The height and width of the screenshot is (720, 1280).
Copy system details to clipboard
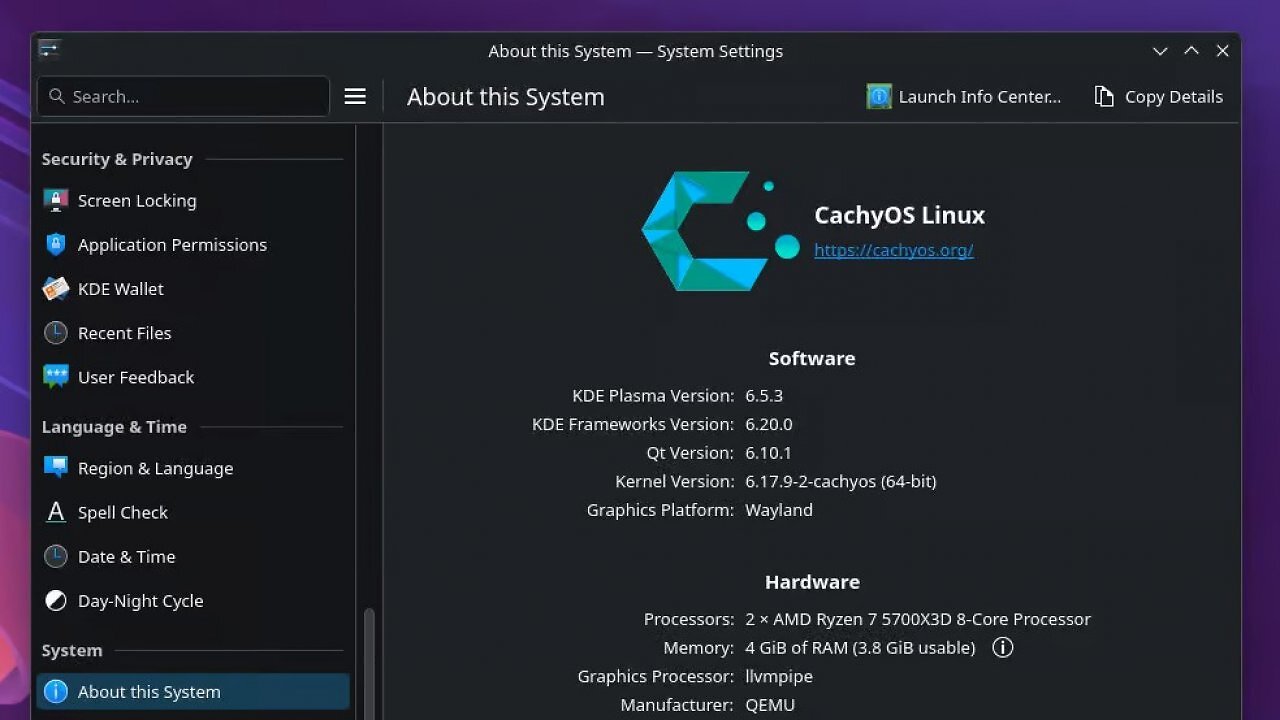coord(1159,96)
